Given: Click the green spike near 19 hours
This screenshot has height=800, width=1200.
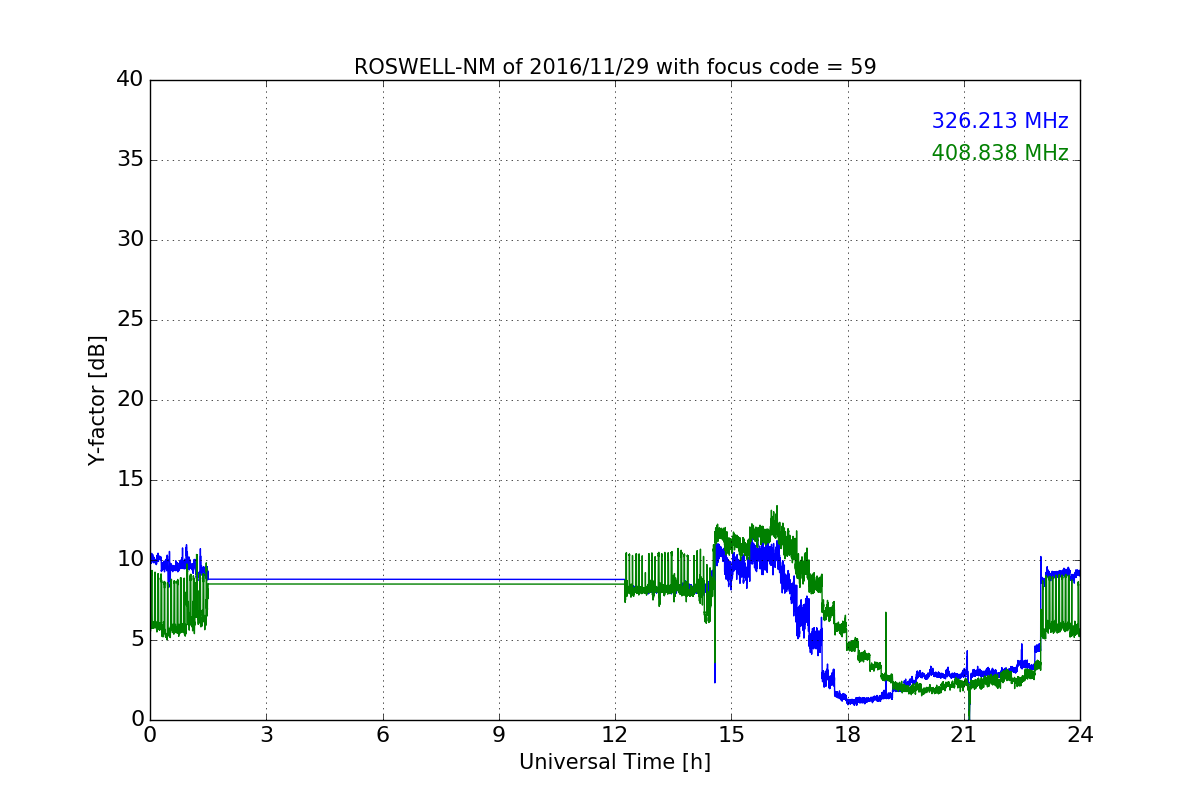Looking at the screenshot, I should tap(886, 645).
